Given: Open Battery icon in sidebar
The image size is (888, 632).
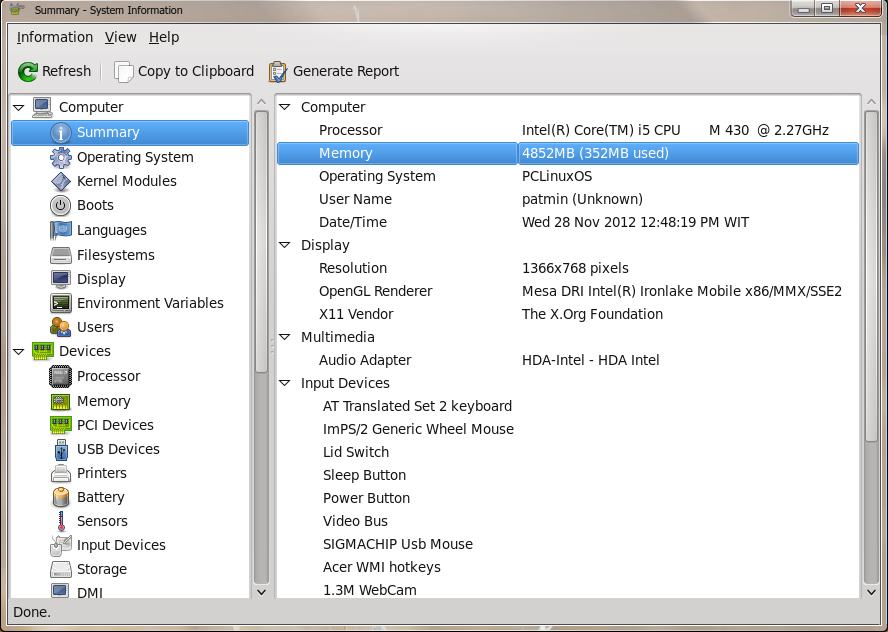Looking at the screenshot, I should click(x=61, y=497).
